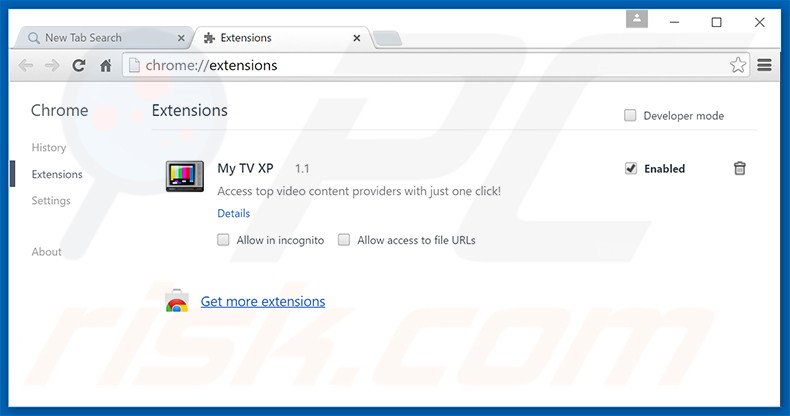Open the user profile avatar button
Image resolution: width=790 pixels, height=416 pixels.
[x=637, y=19]
